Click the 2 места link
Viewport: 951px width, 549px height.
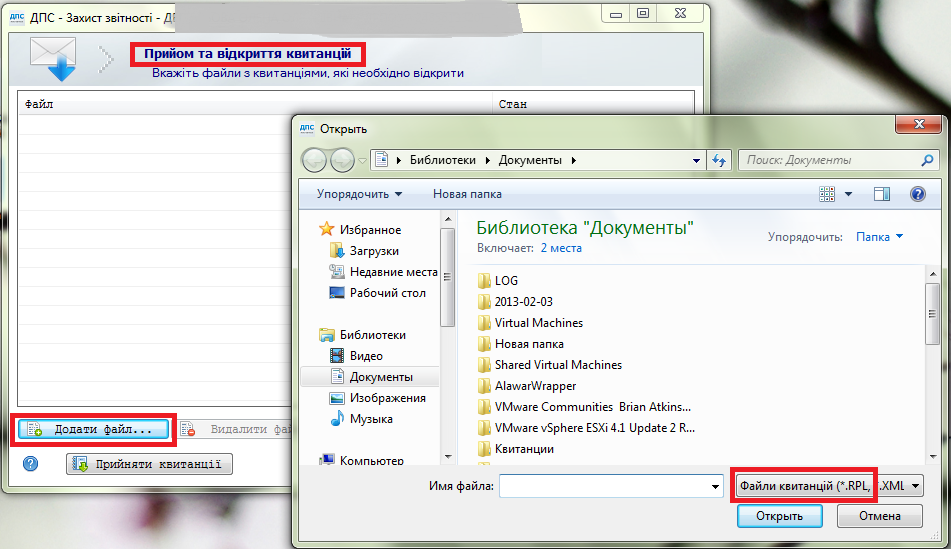pyautogui.click(x=561, y=247)
